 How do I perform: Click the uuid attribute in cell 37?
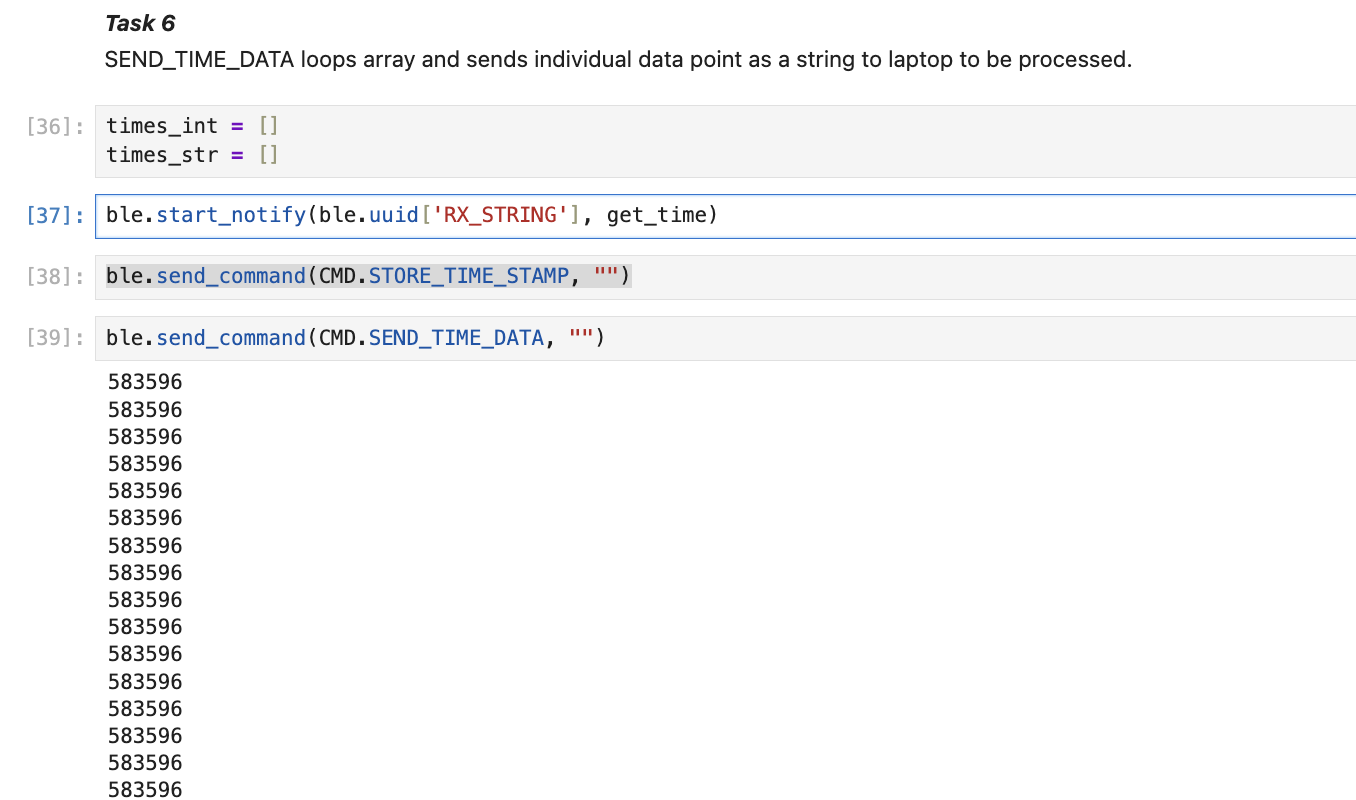(399, 216)
